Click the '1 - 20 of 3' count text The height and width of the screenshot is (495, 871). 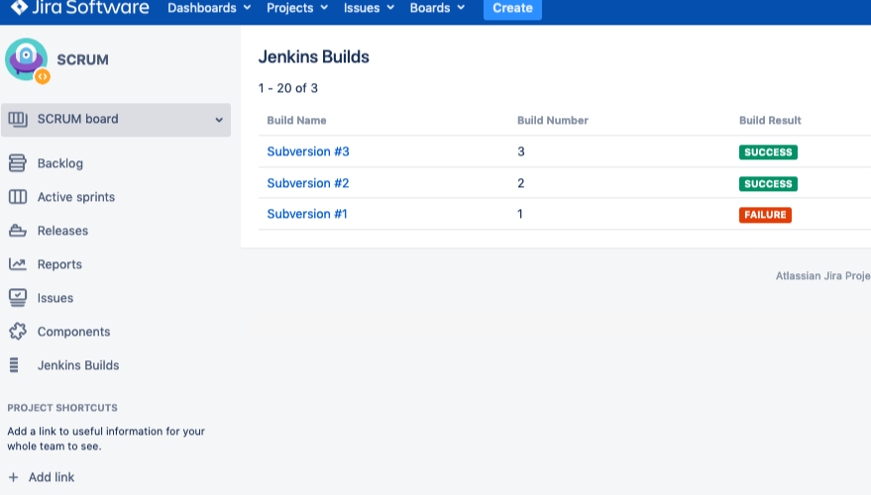click(x=288, y=88)
